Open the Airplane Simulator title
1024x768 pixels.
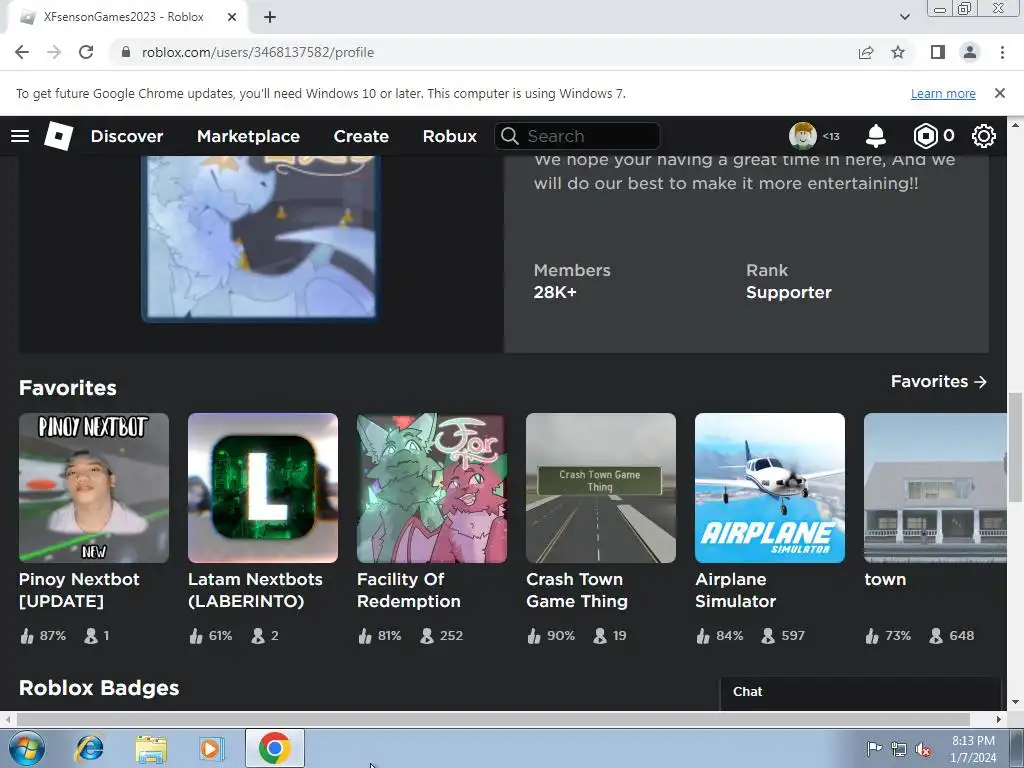736,590
